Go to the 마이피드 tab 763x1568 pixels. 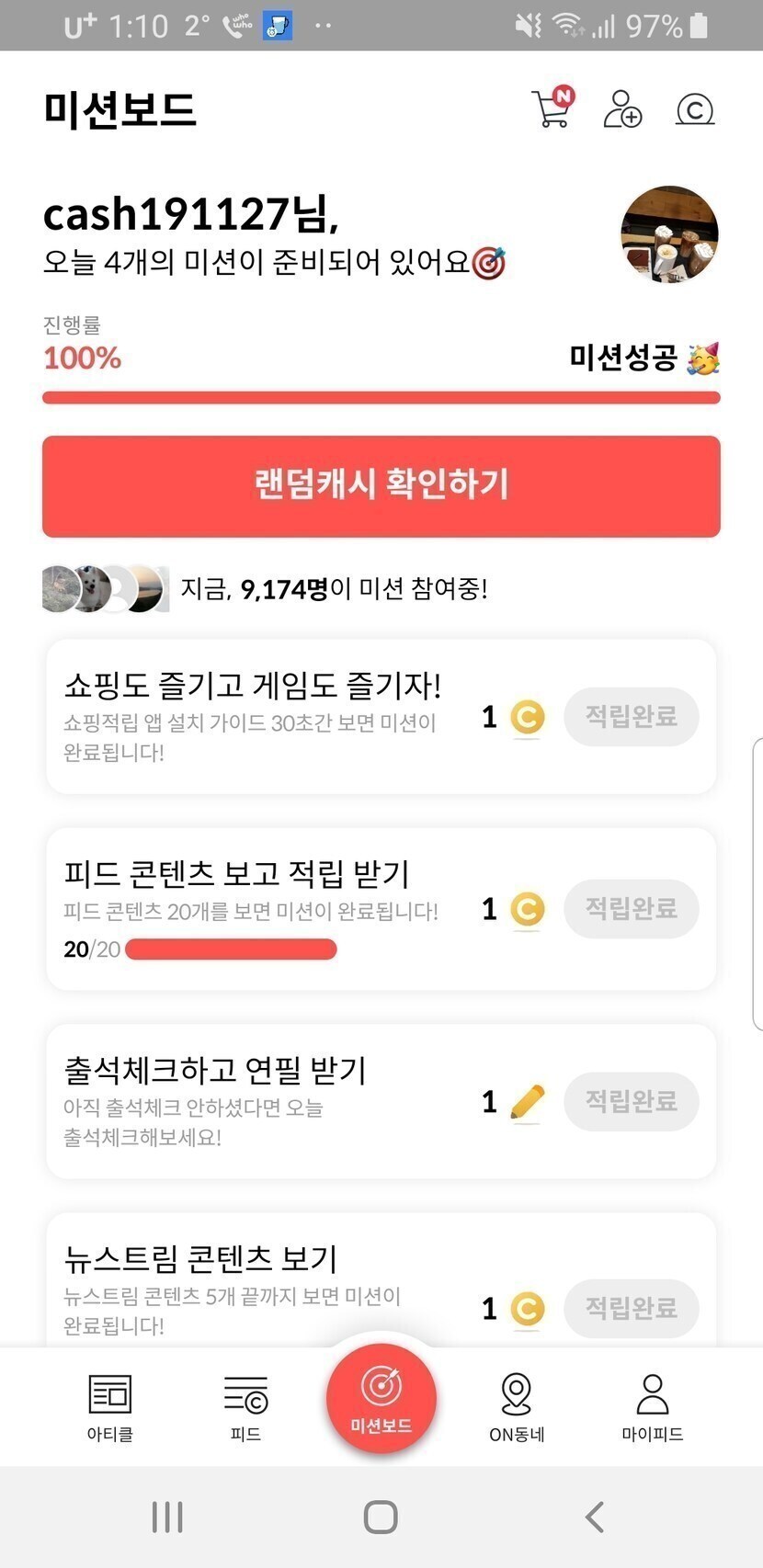(652, 1406)
